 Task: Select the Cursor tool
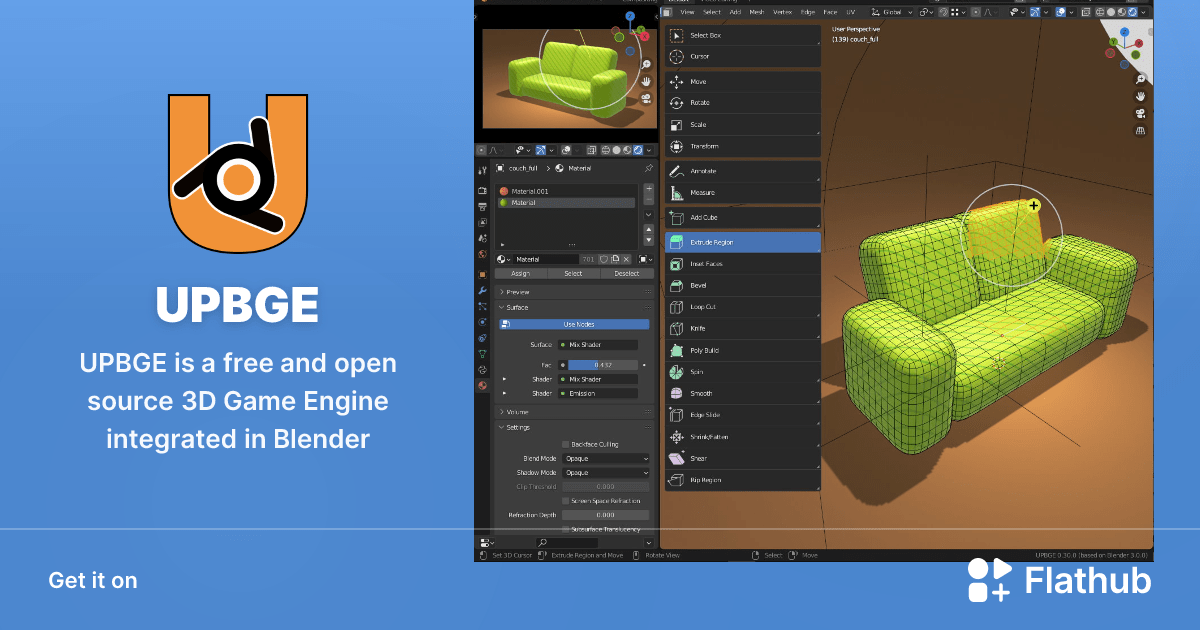pos(743,56)
